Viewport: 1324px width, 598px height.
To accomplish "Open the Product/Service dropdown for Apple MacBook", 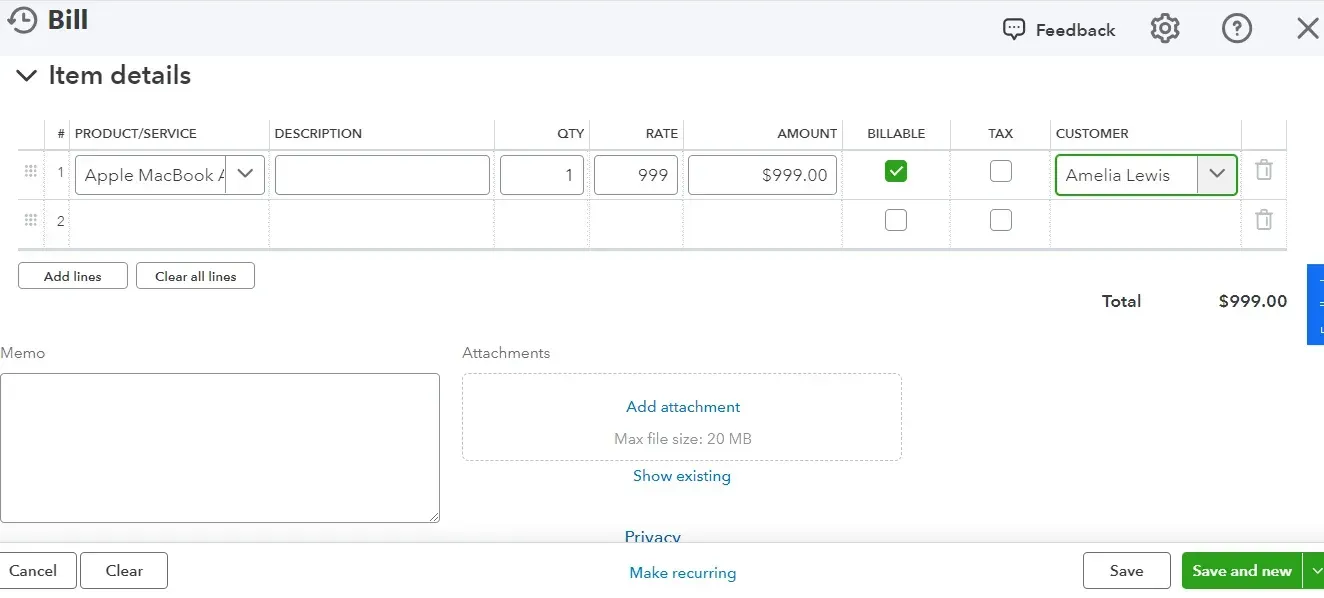I will point(245,174).
